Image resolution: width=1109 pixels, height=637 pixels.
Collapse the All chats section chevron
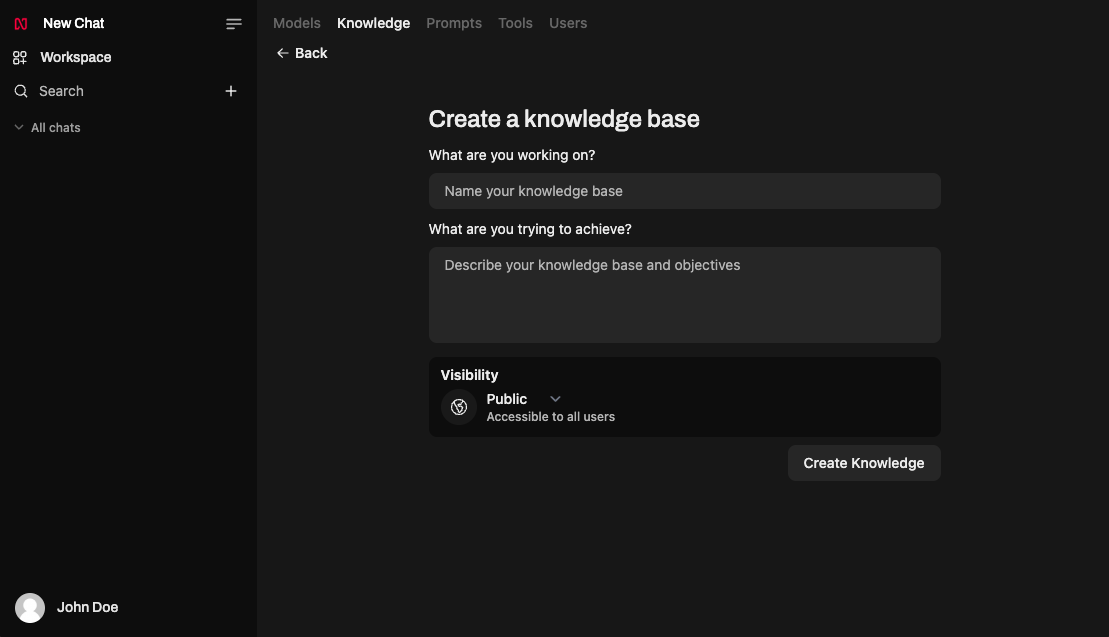pyautogui.click(x=19, y=127)
